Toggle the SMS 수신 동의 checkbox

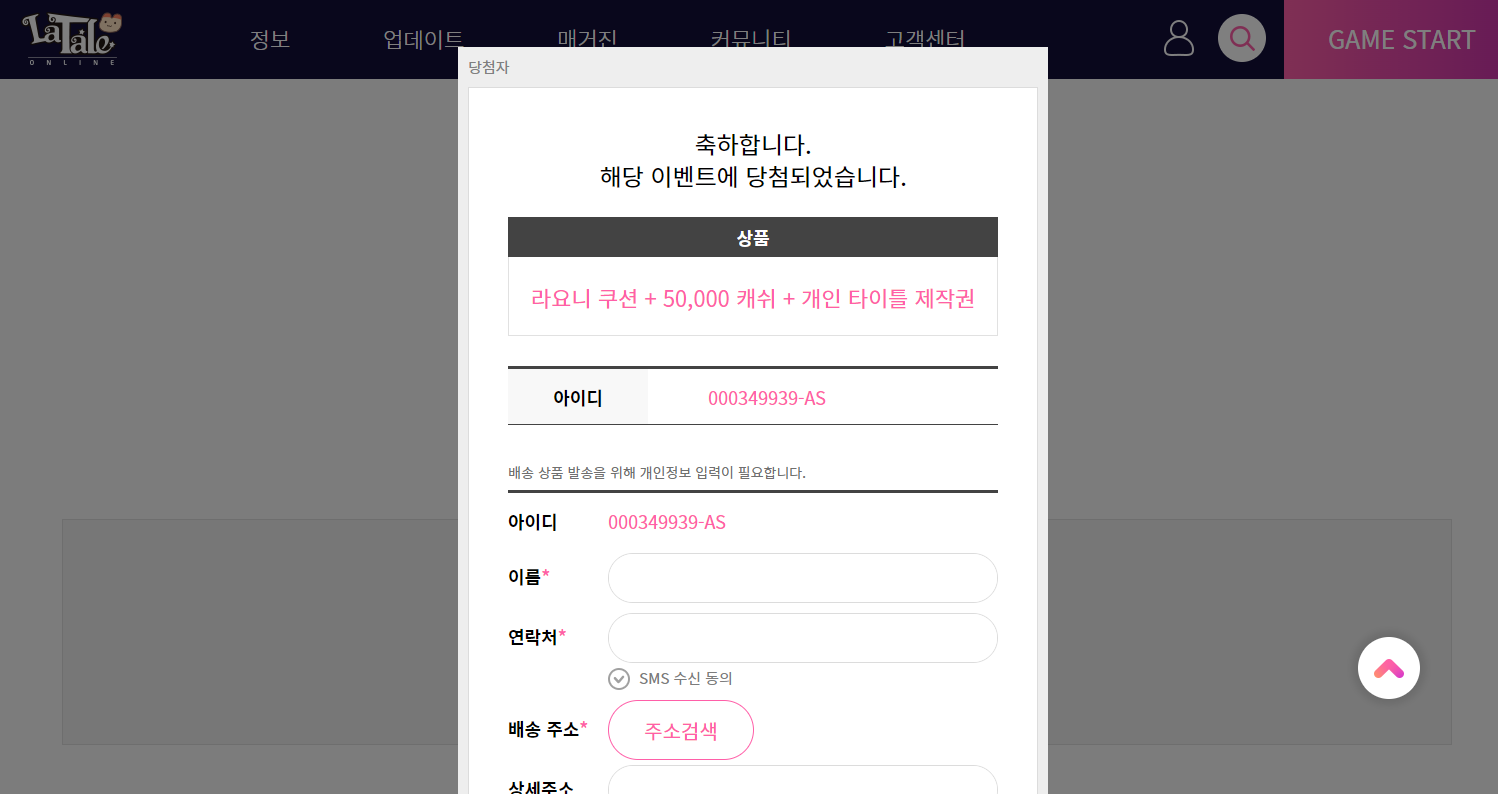click(619, 679)
